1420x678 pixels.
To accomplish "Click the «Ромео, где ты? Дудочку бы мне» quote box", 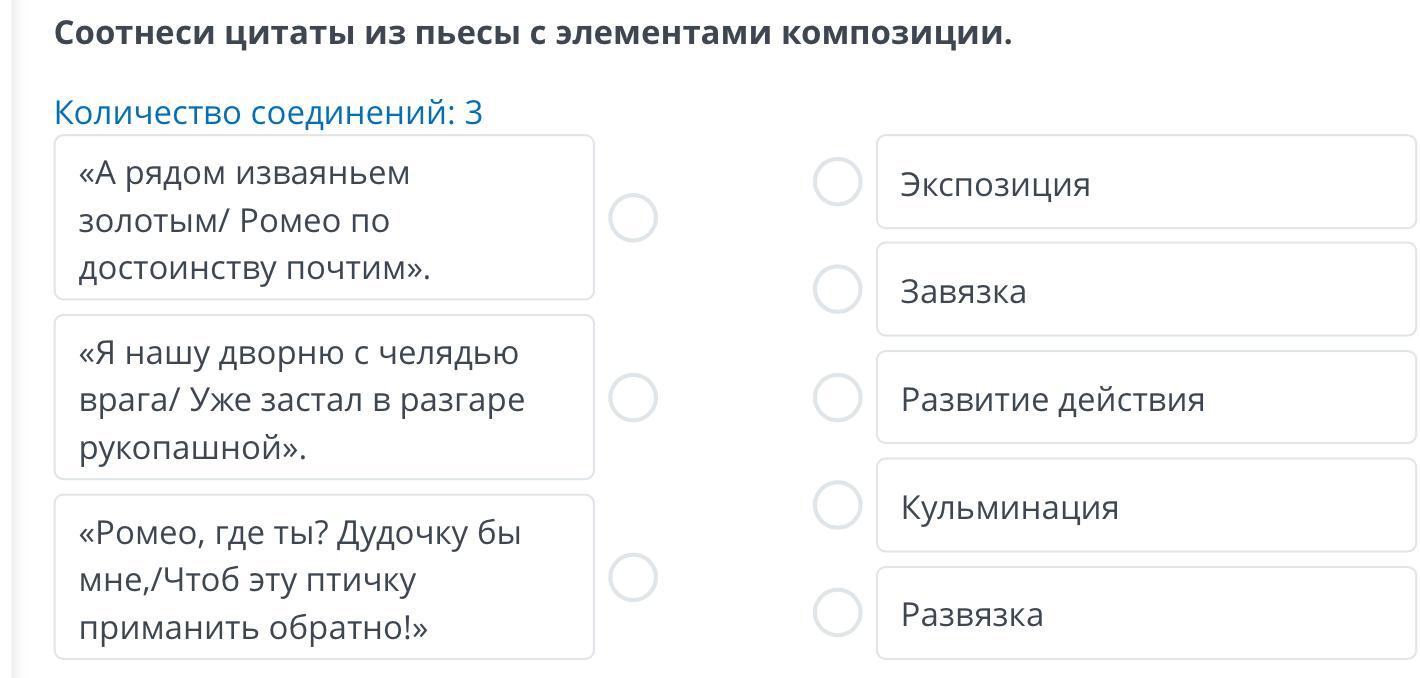I will pyautogui.click(x=323, y=578).
